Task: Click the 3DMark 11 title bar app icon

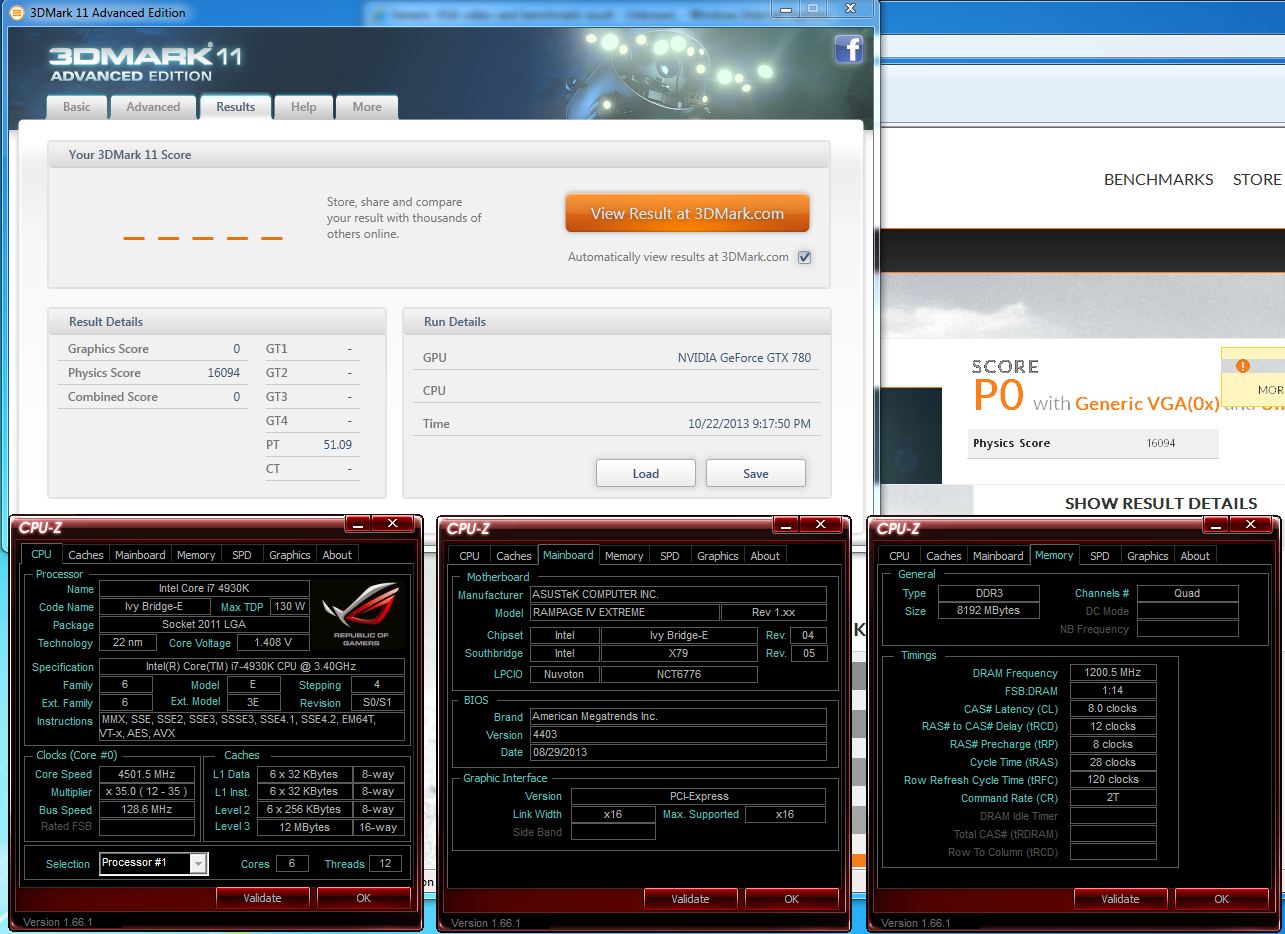Action: coord(16,12)
